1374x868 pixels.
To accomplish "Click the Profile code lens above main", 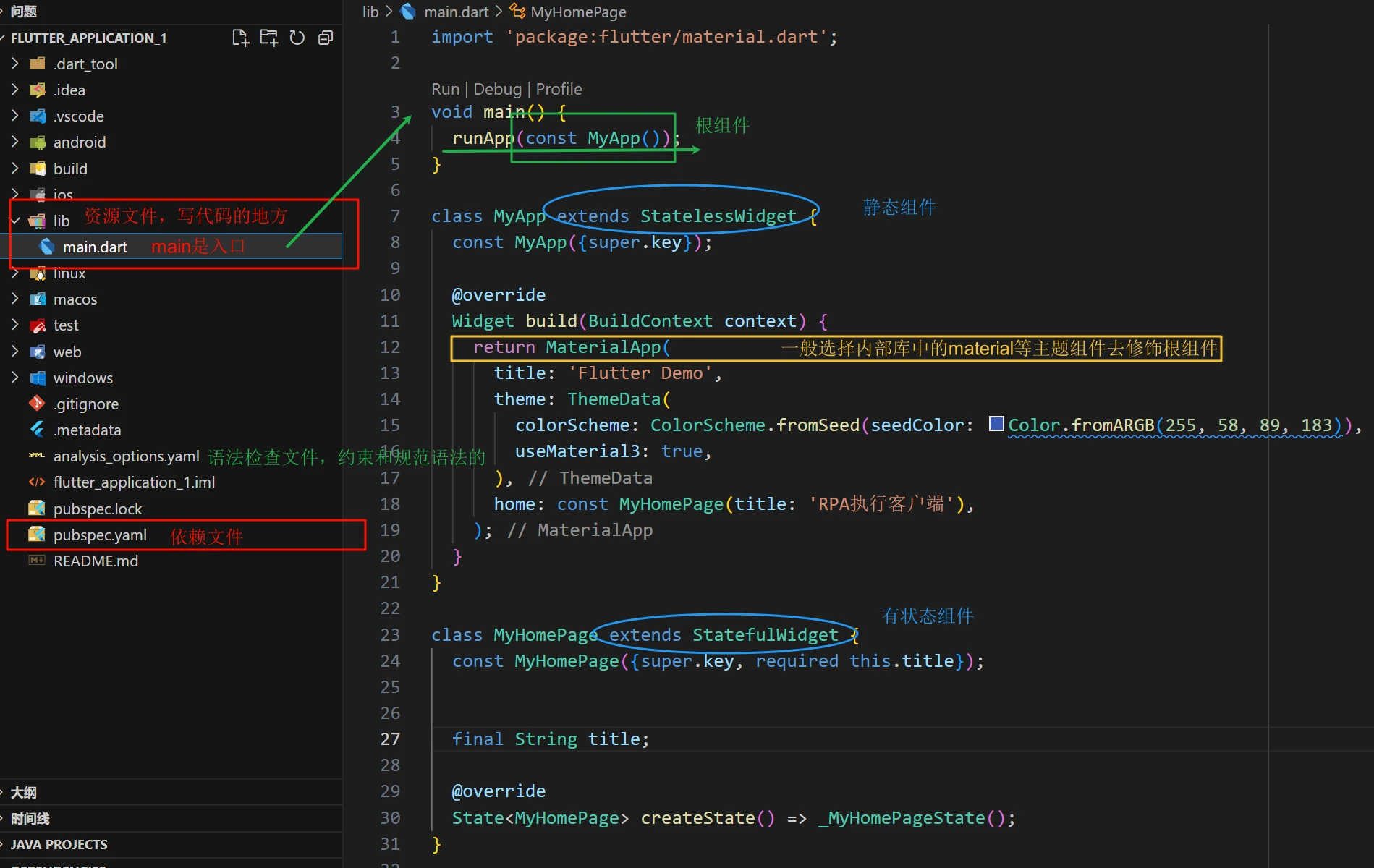I will tap(559, 89).
